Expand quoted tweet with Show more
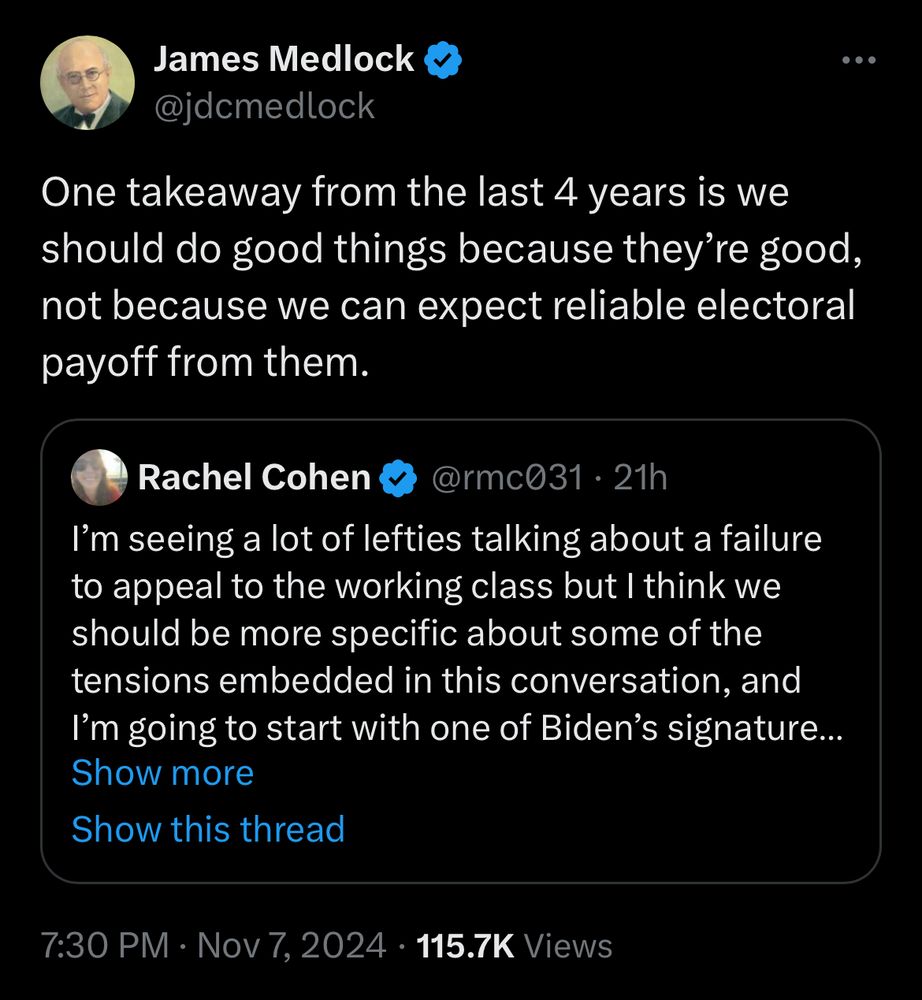This screenshot has width=922, height=1000. point(163,773)
